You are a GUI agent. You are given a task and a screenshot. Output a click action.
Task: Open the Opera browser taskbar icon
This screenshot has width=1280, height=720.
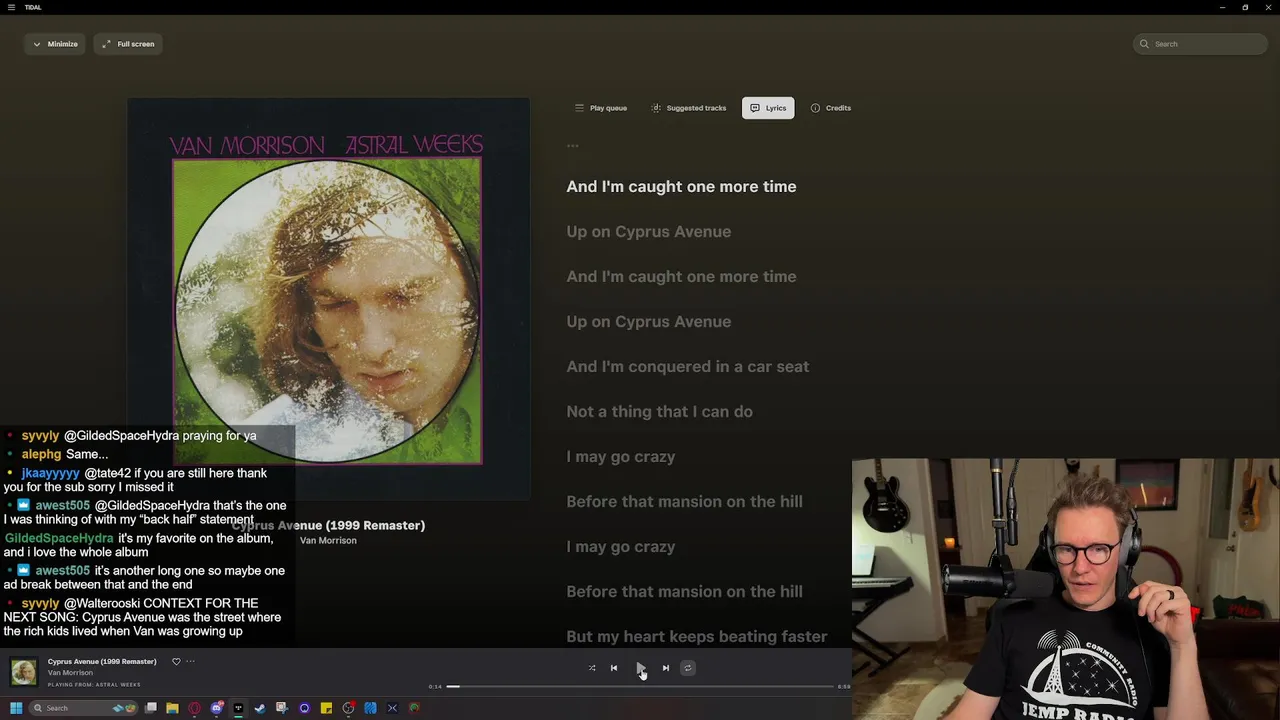click(x=194, y=708)
